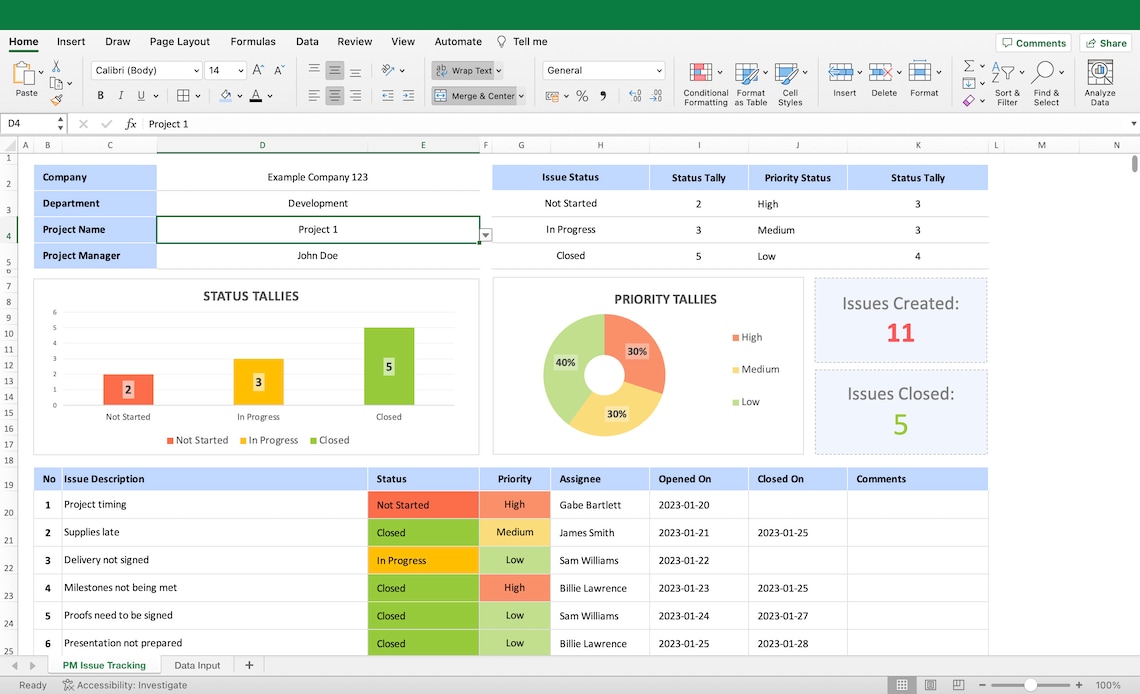Switch to the Formulas ribbon tab

point(252,41)
